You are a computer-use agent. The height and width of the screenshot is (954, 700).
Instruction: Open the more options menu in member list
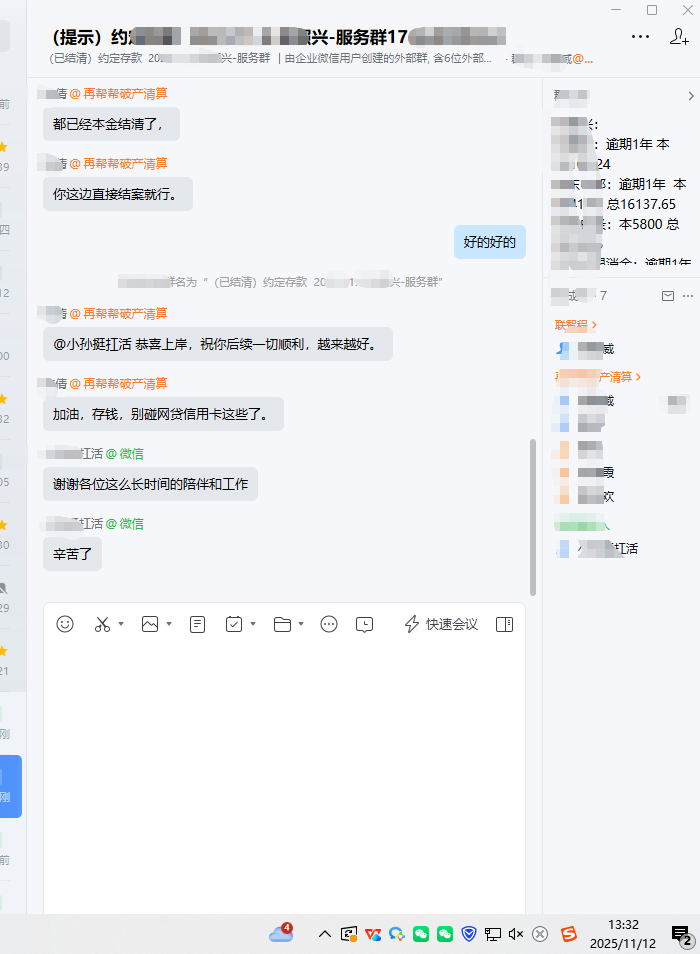(687, 296)
